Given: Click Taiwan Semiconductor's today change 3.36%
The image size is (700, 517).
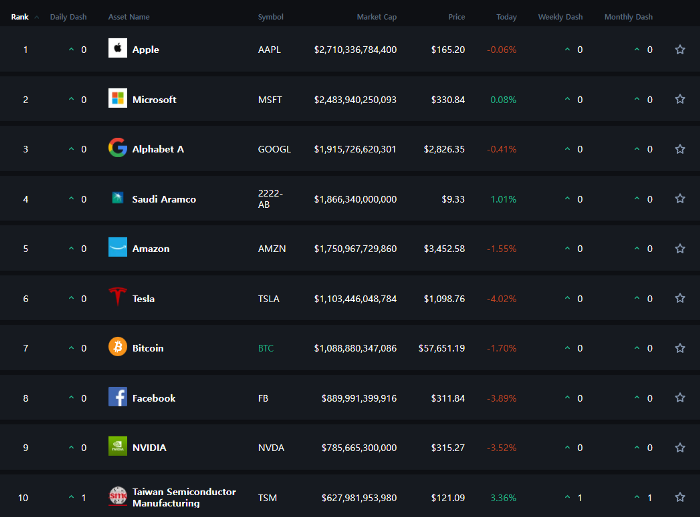Looking at the screenshot, I should 504,497.
